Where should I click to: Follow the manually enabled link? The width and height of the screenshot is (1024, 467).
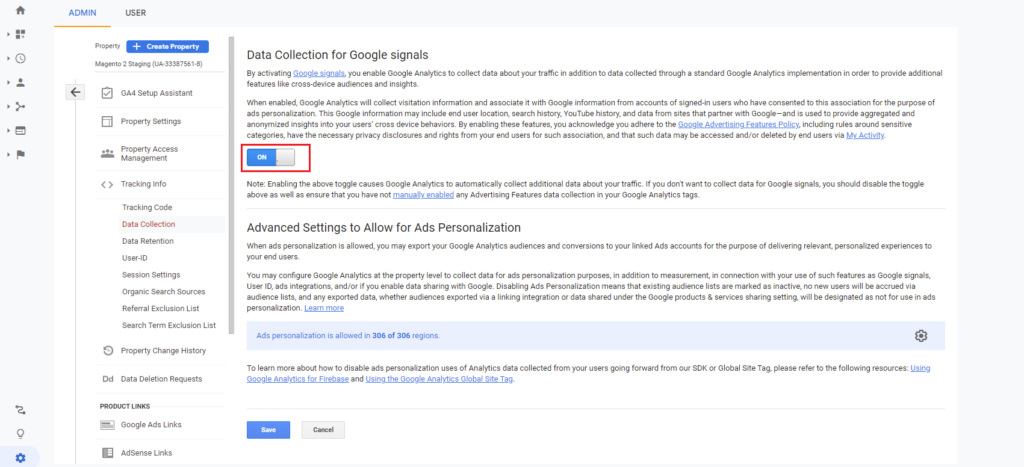tap(423, 195)
